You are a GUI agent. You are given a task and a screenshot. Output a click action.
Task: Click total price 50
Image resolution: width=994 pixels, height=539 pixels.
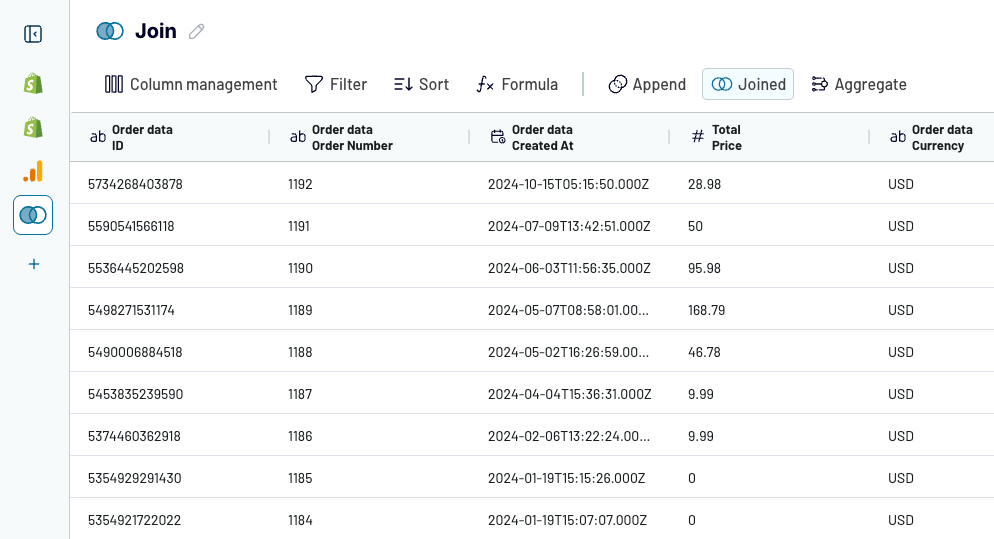(x=695, y=226)
